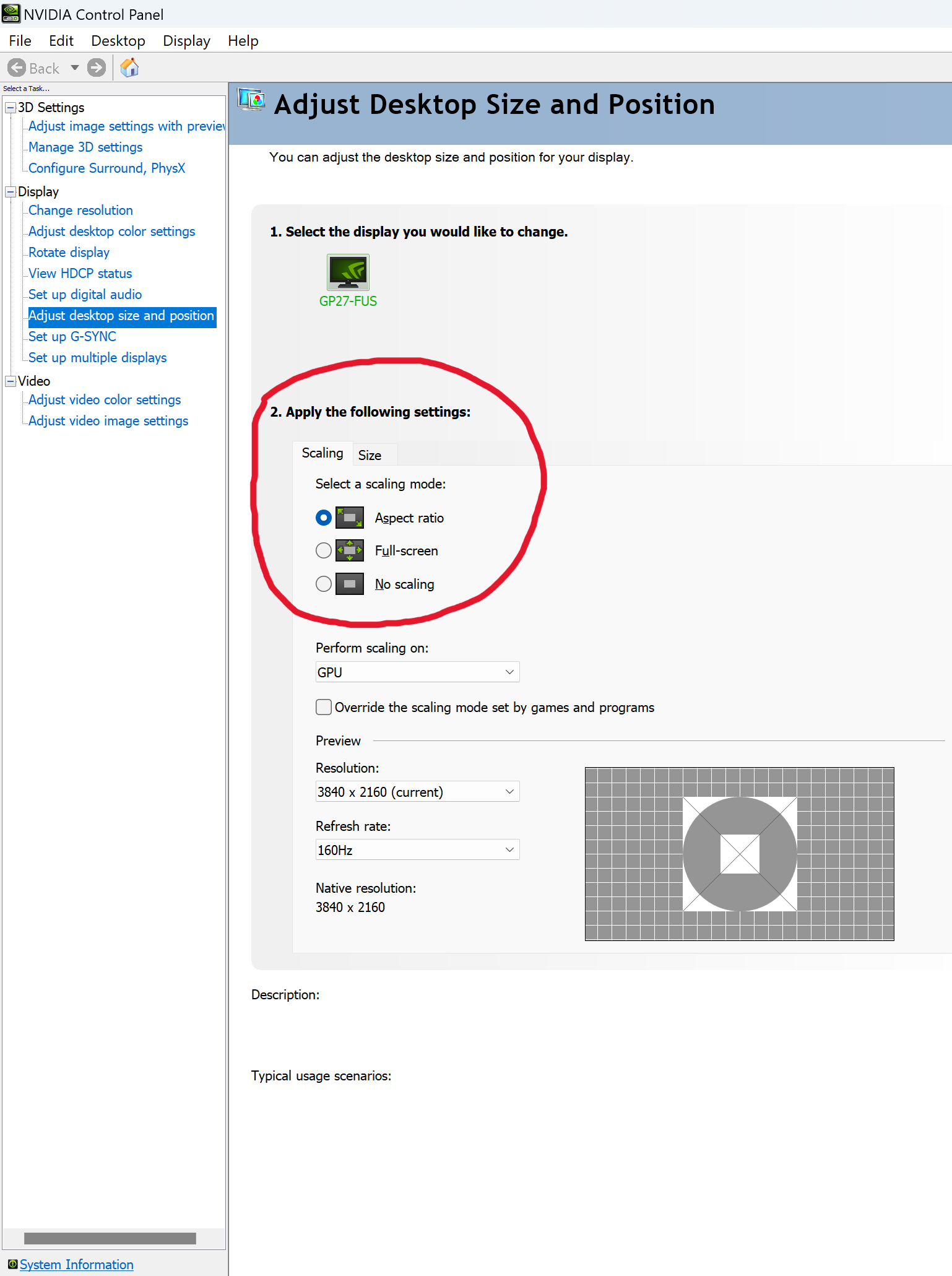
Task: Open the Help menu
Action: (243, 41)
